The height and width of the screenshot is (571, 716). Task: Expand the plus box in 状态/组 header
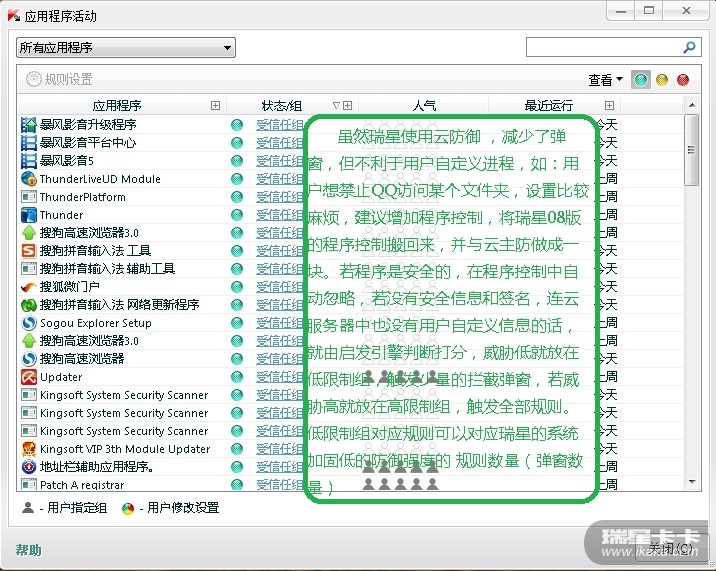(x=347, y=106)
